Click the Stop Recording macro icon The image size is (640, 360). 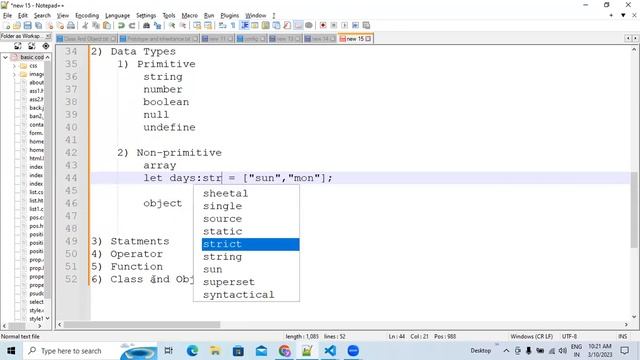(x=333, y=25)
